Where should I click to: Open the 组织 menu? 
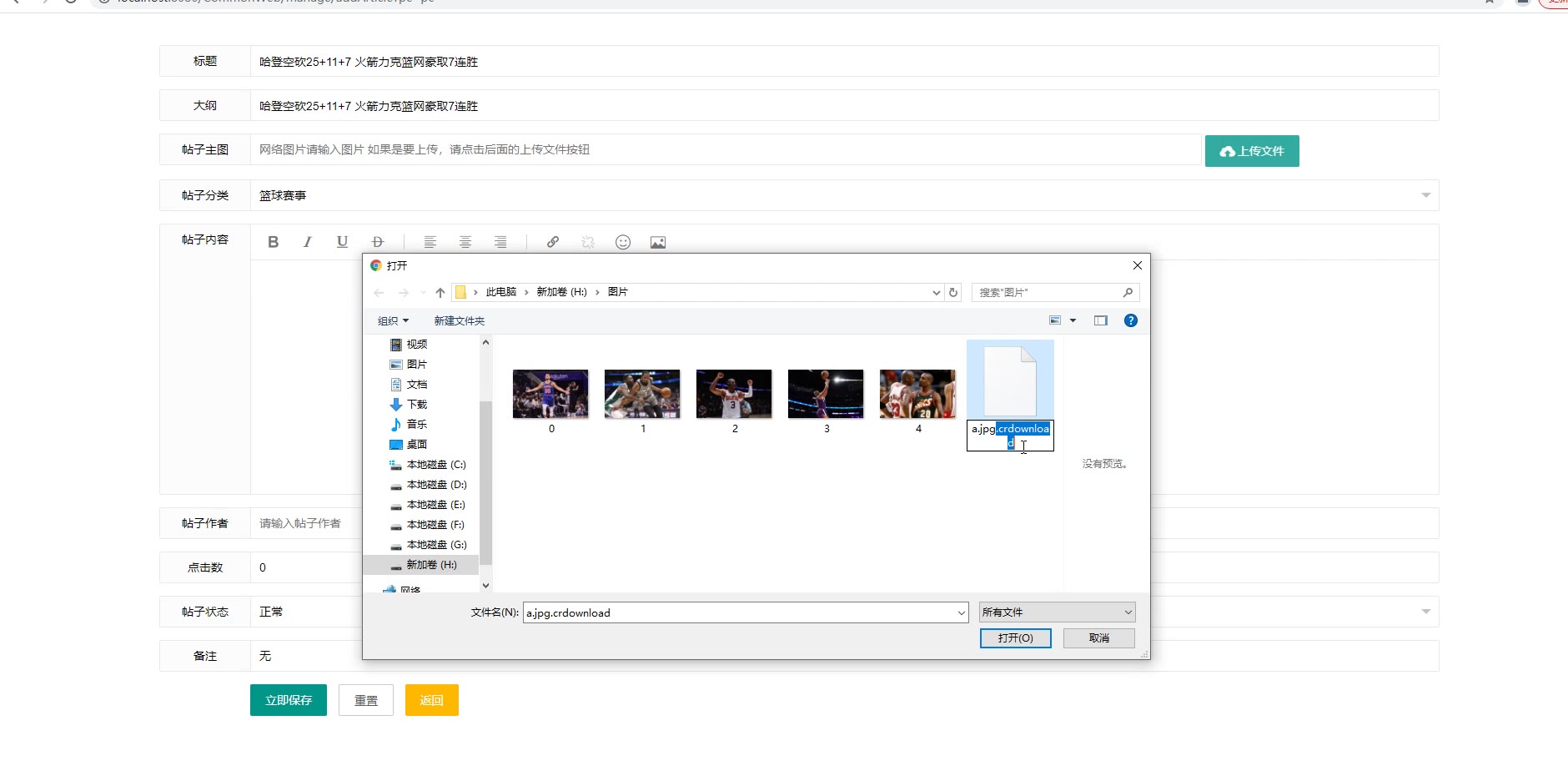(394, 321)
